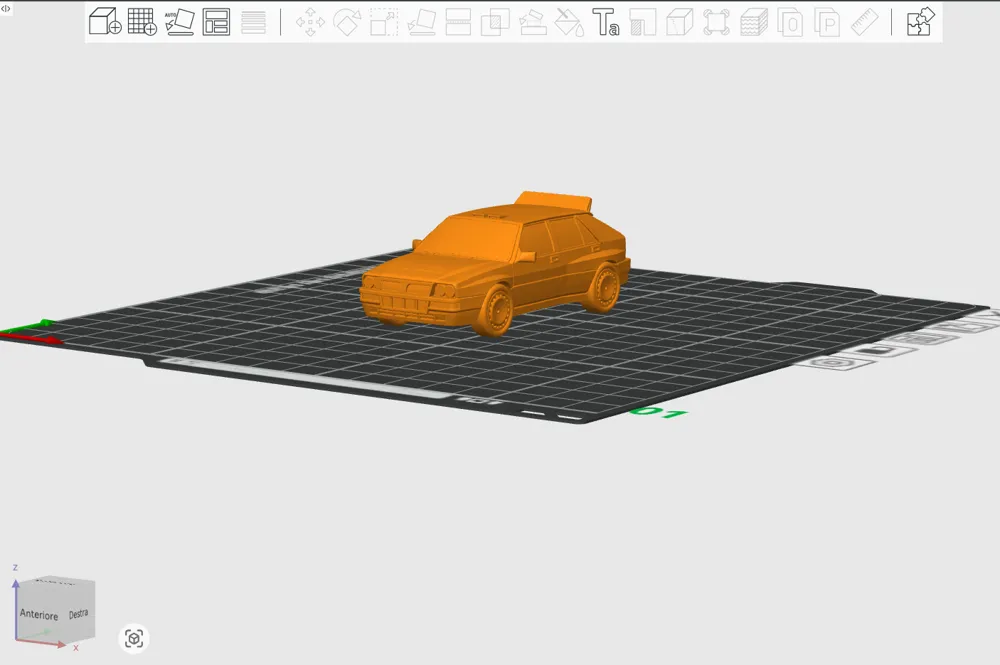Open the Mesh boolean tool
Screen dimensions: 1000x665
(495, 22)
